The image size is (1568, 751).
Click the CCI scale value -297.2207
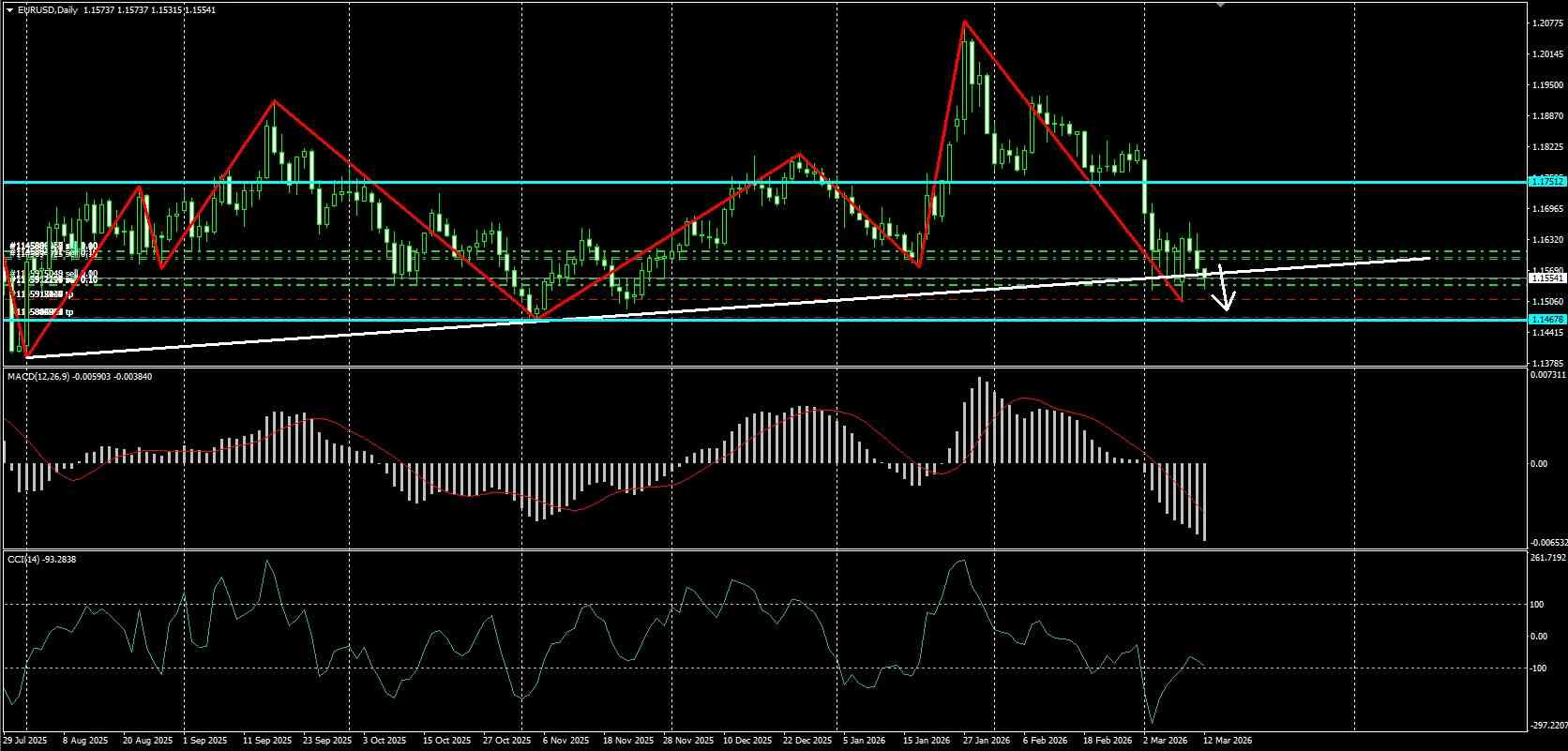1547,725
